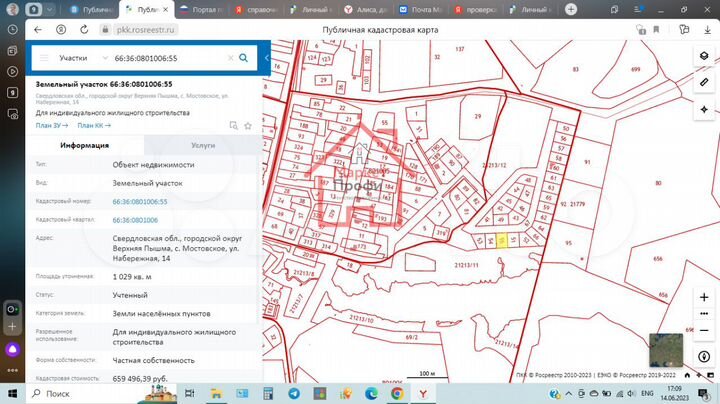Open the map layers panel
720x404 pixels.
pyautogui.click(x=703, y=54)
